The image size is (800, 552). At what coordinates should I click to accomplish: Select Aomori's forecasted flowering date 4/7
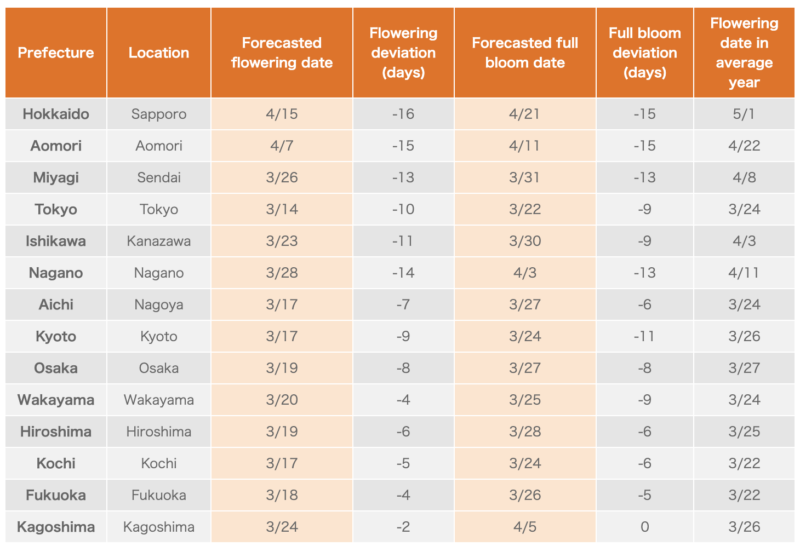(282, 146)
